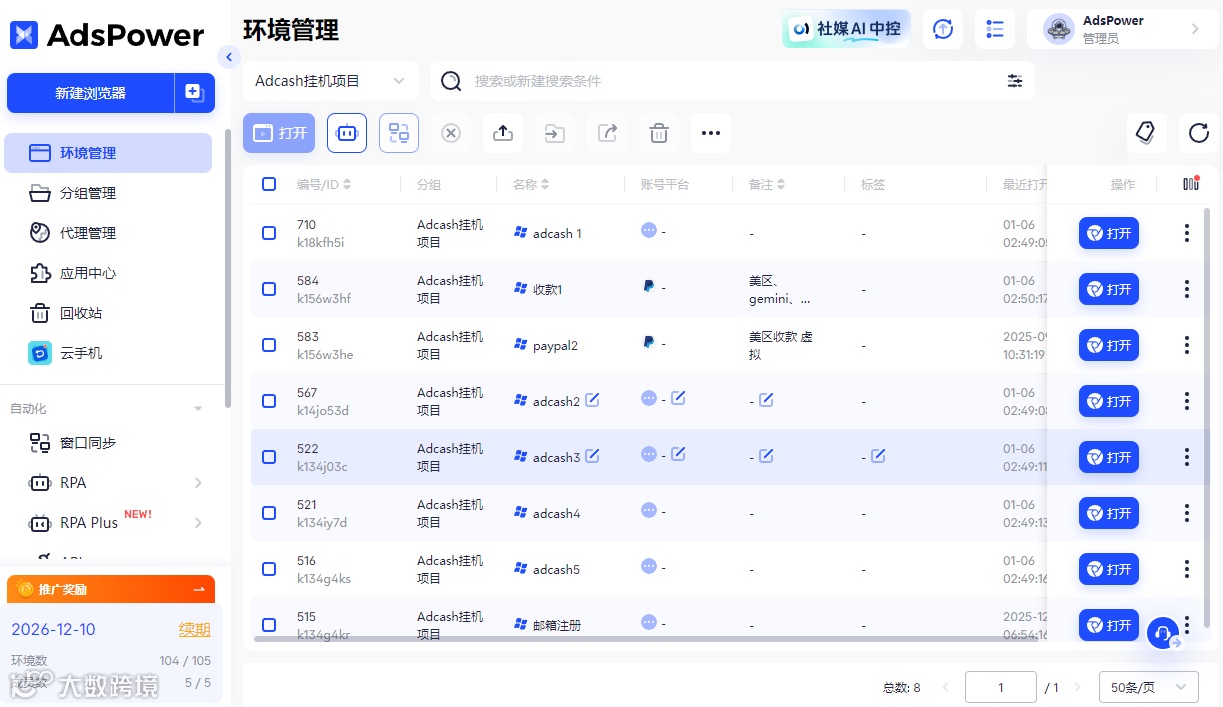Select the checkbox for profile 522

click(269, 457)
